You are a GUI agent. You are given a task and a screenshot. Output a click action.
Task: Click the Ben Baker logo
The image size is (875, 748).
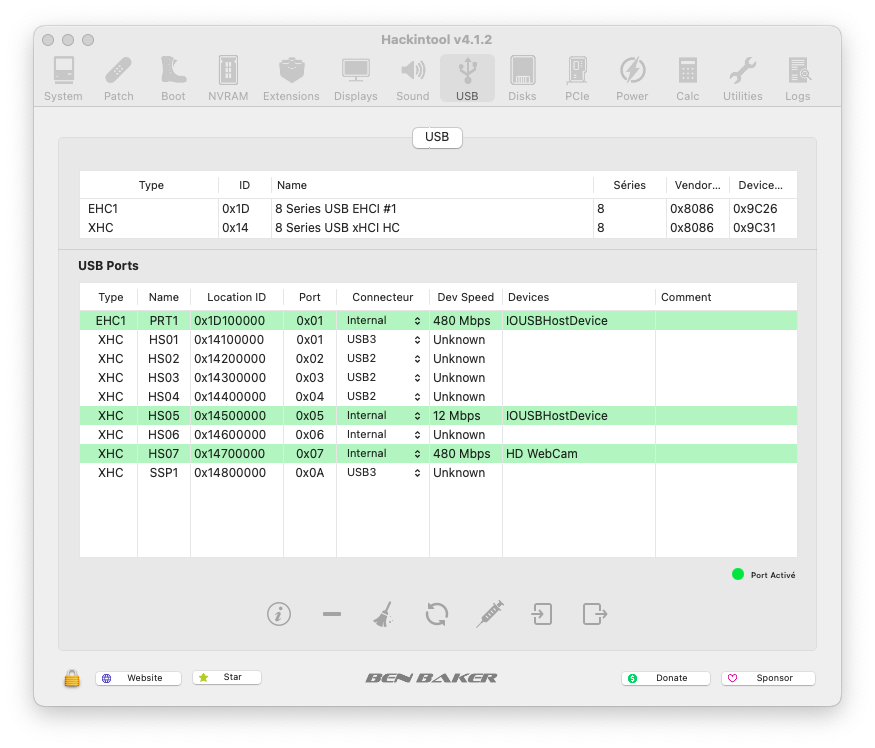pyautogui.click(x=431, y=678)
